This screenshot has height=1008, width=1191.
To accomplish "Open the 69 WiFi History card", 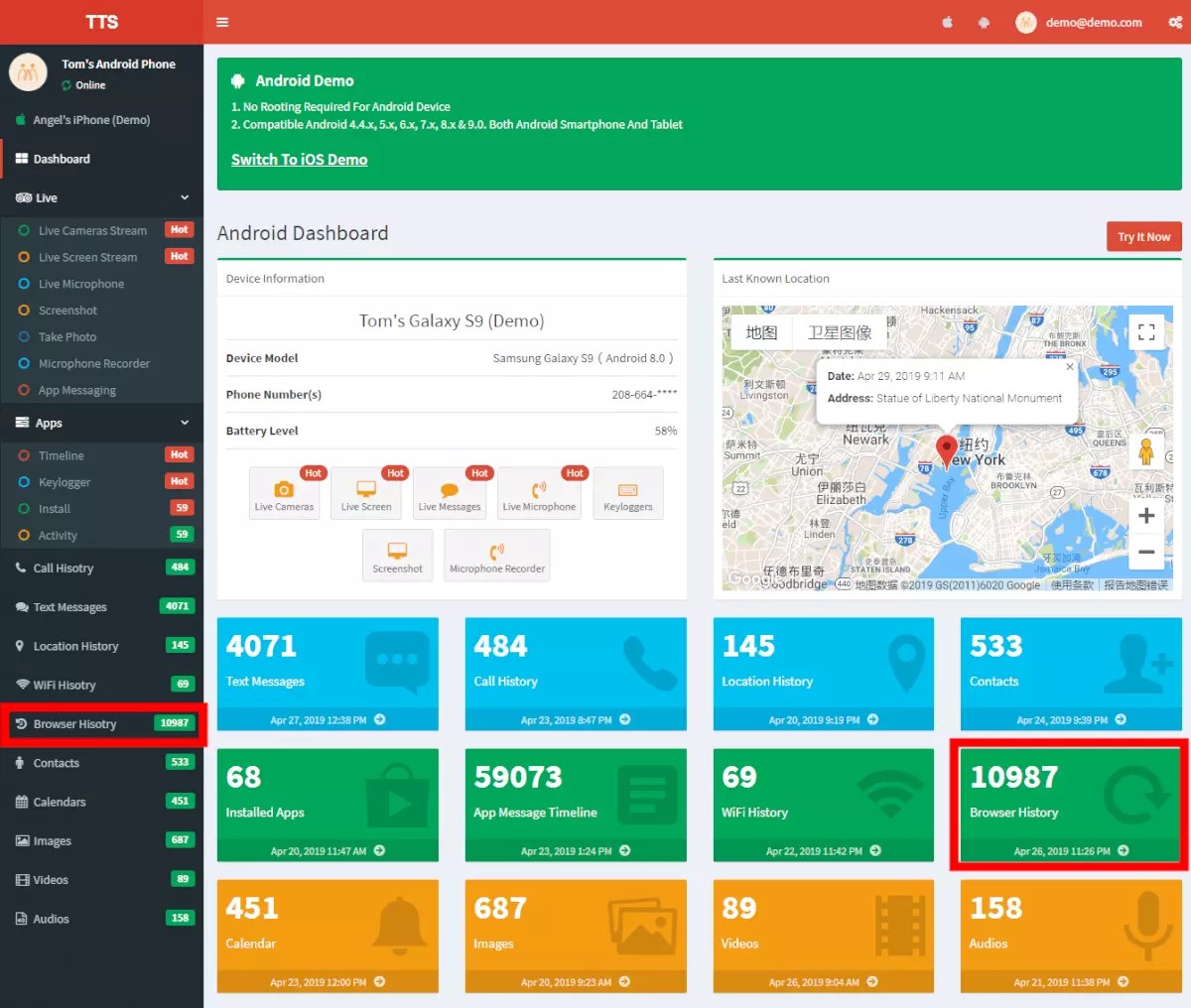I will click(x=824, y=805).
